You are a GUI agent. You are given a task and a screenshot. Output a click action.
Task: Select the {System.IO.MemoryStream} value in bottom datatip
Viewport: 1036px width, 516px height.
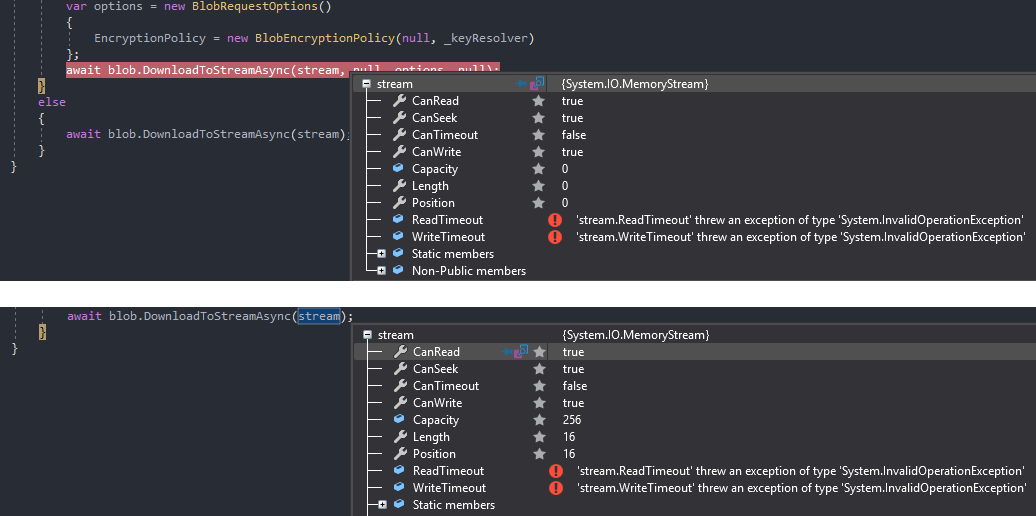coord(636,335)
